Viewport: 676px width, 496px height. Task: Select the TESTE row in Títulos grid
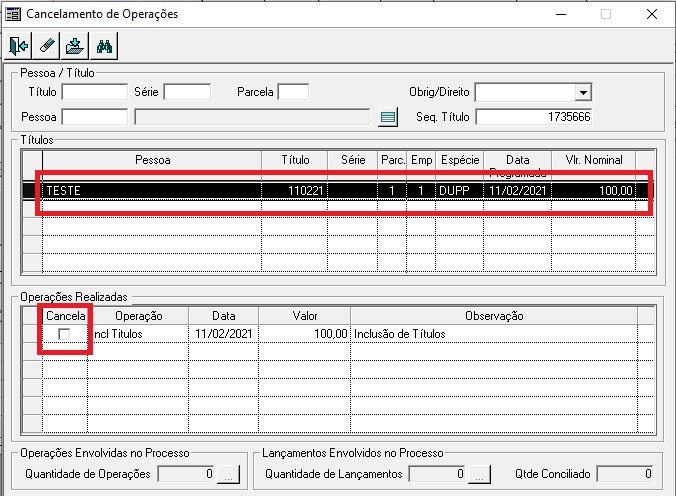point(338,190)
